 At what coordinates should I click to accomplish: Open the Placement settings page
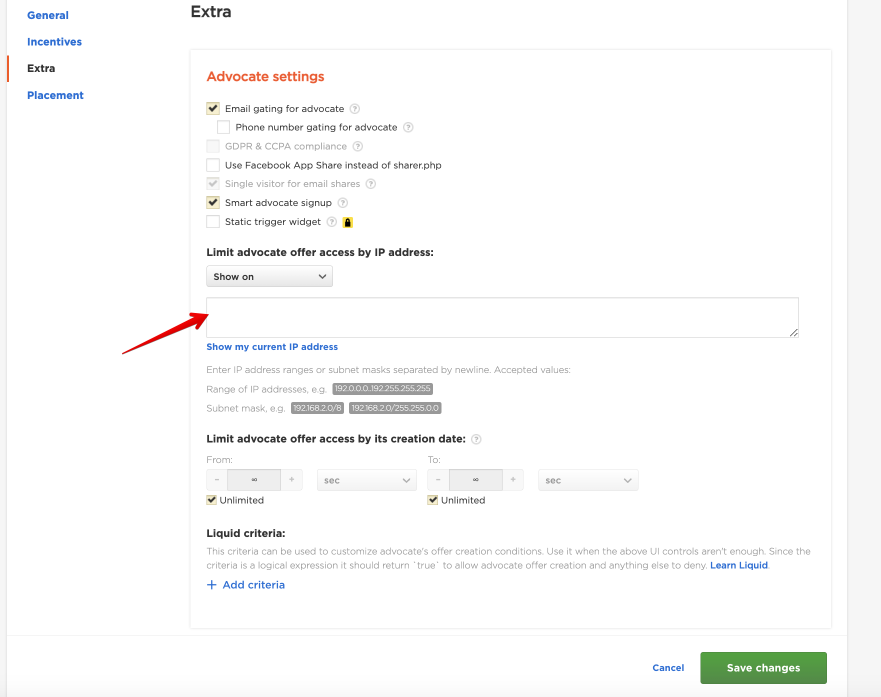(55, 95)
